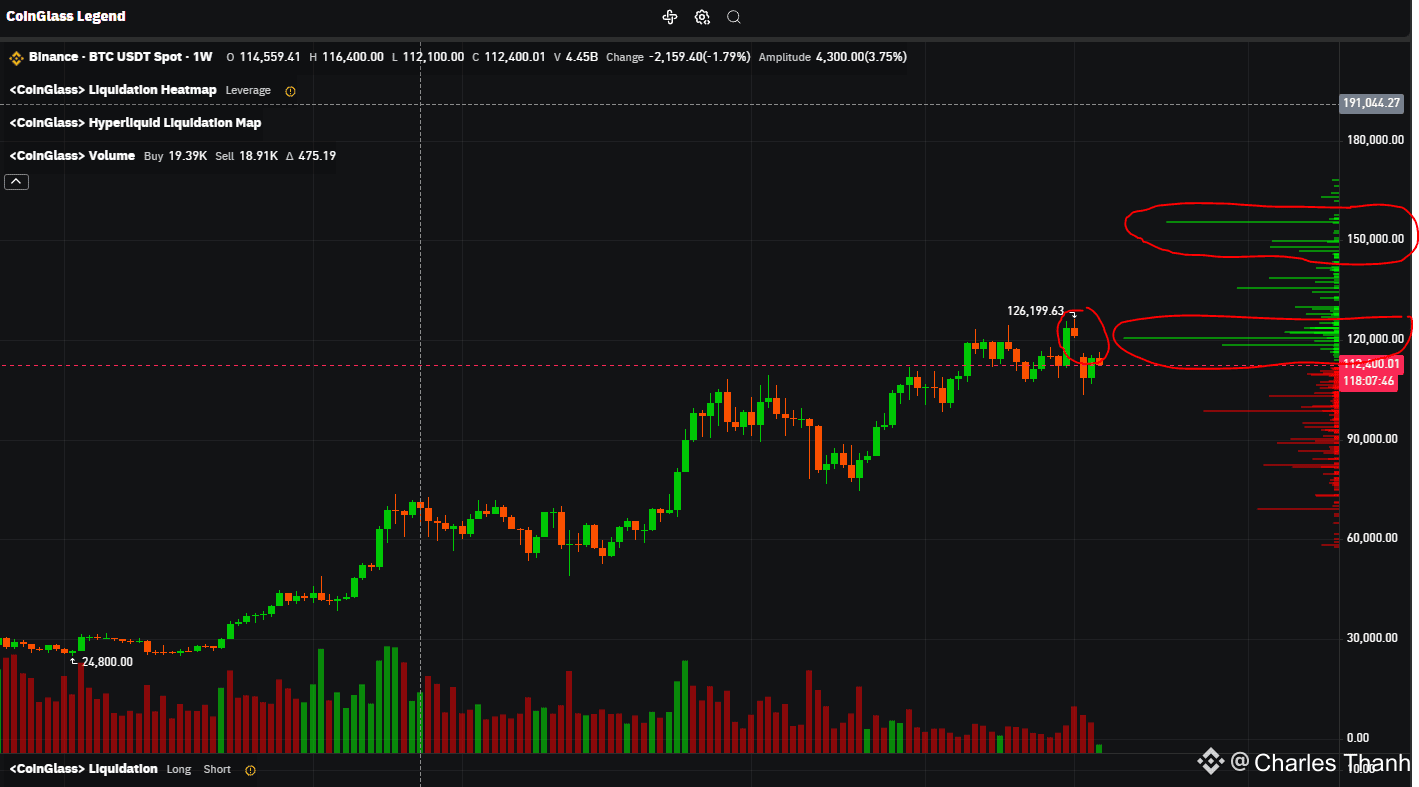Click the Sell volume value 18.91K
Screen dimensions: 1419x787
coord(258,156)
